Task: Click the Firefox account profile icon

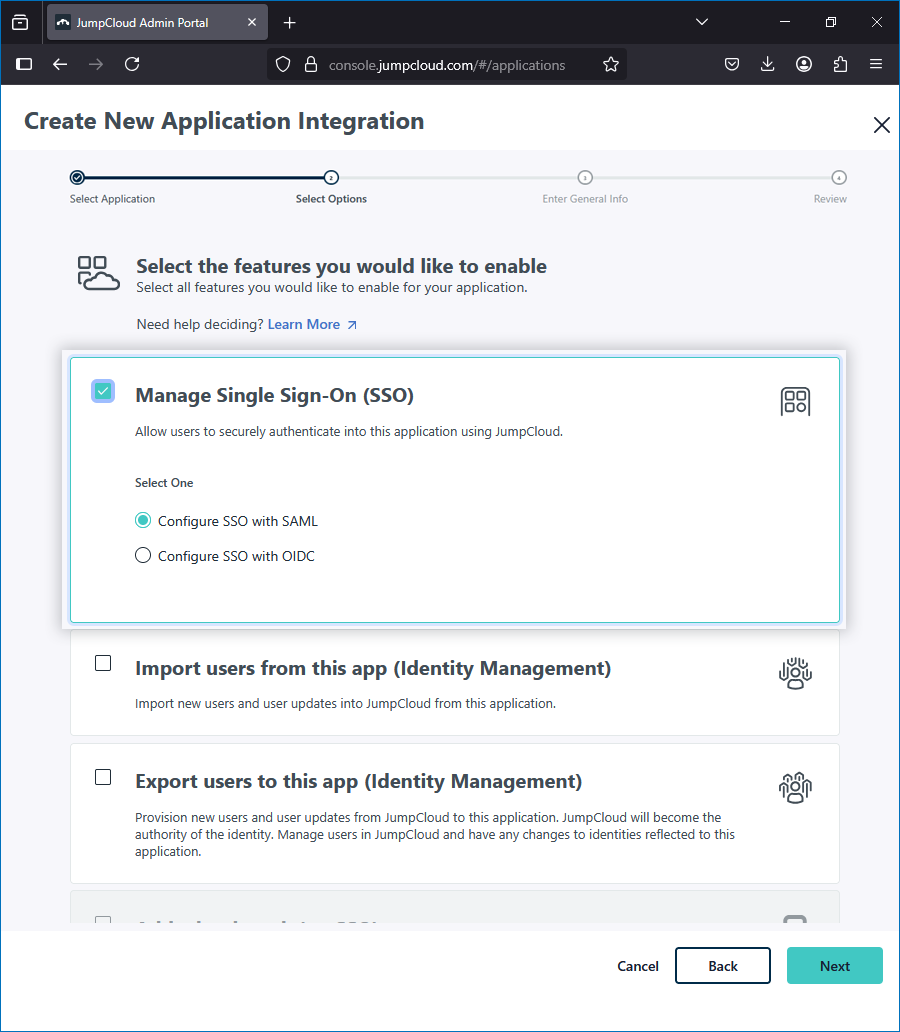Action: [804, 64]
